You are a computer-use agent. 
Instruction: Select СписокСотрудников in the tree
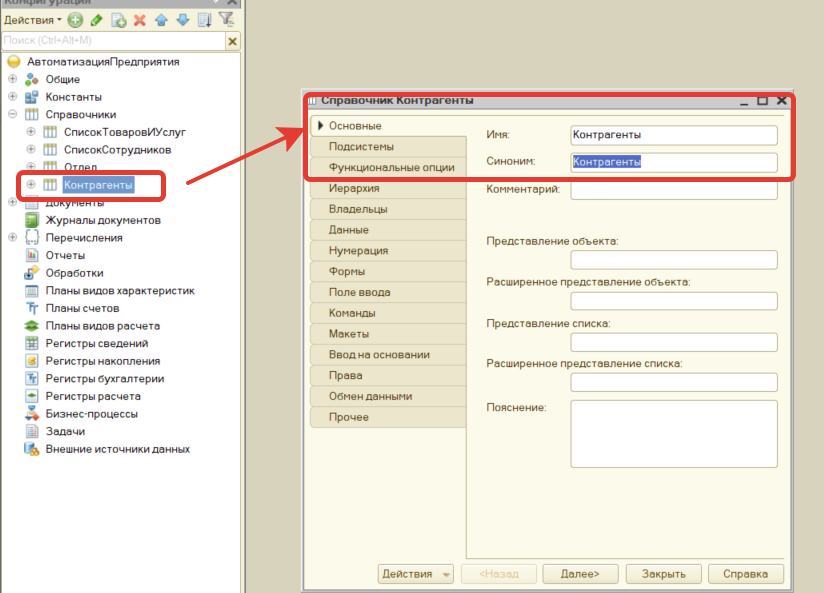point(117,150)
